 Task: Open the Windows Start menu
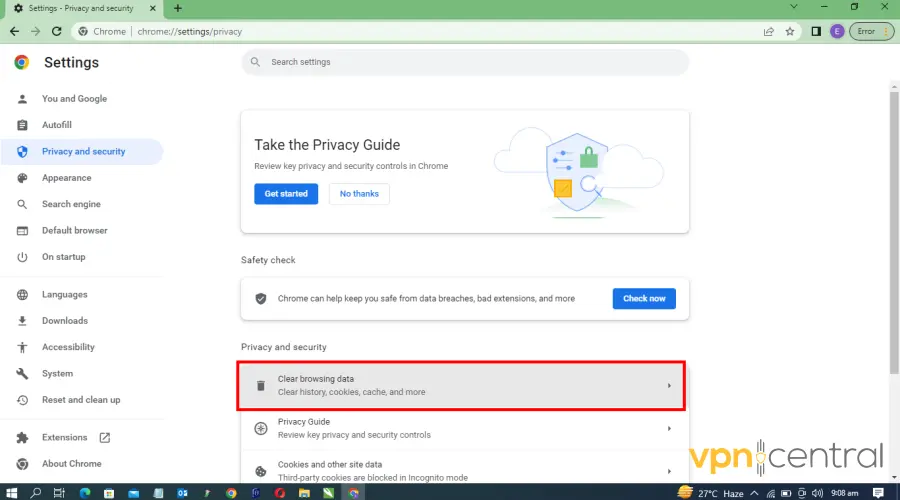point(11,493)
